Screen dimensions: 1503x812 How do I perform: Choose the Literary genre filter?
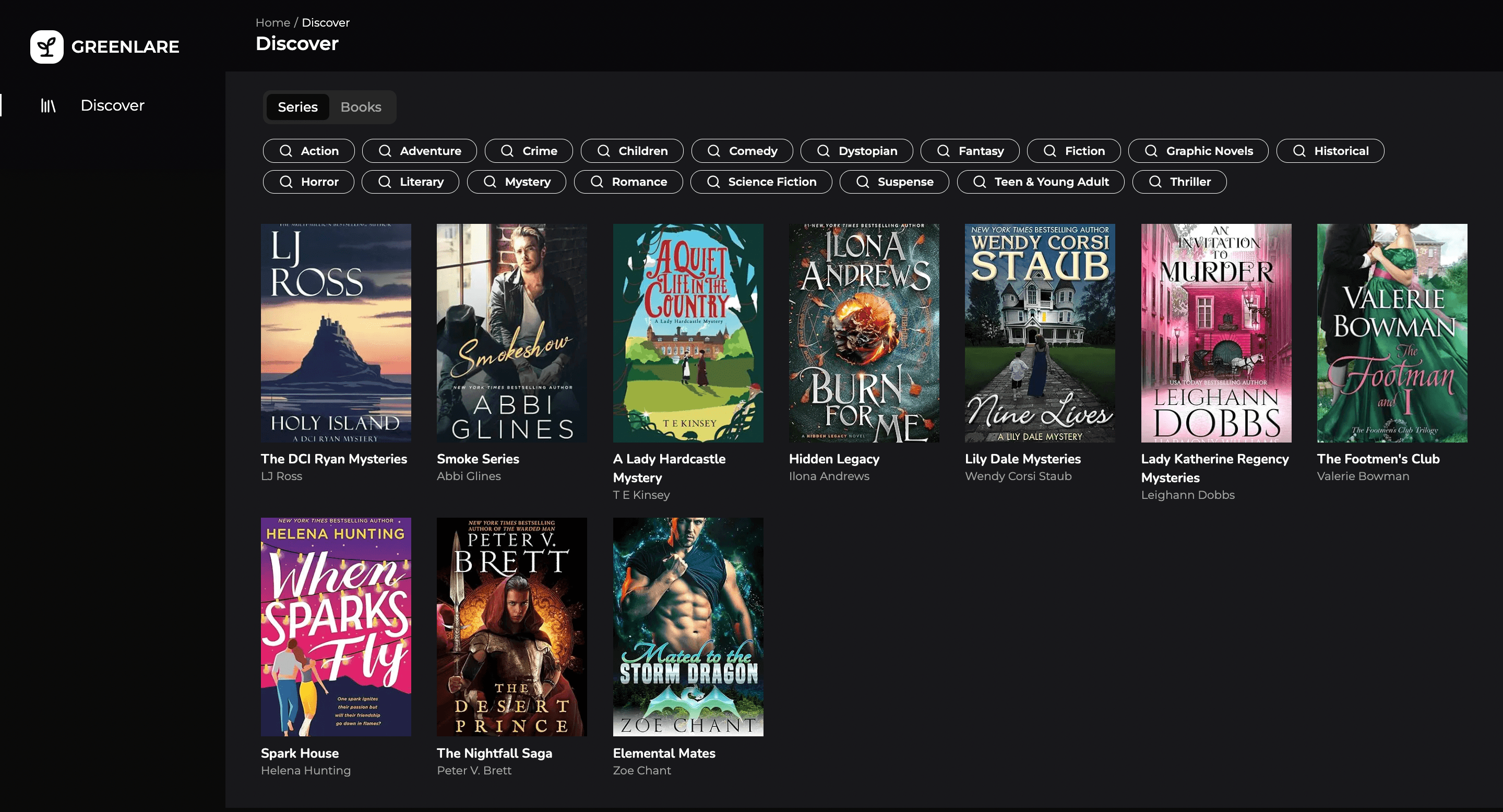[410, 182]
